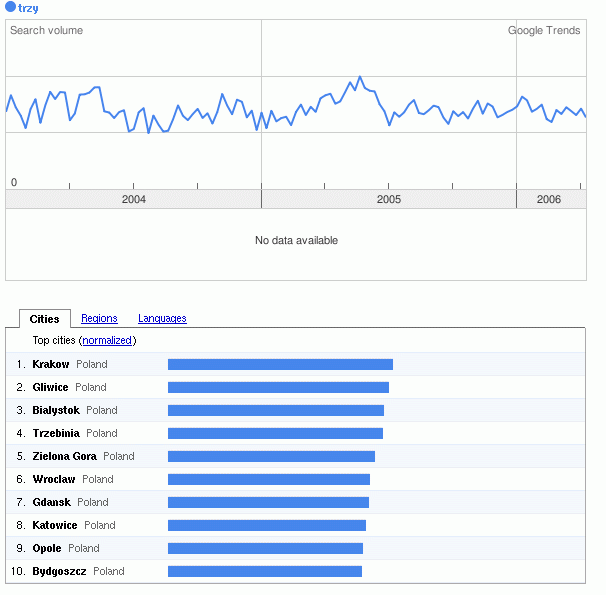
Task: Click the trzy search term label
Action: pyautogui.click(x=29, y=8)
